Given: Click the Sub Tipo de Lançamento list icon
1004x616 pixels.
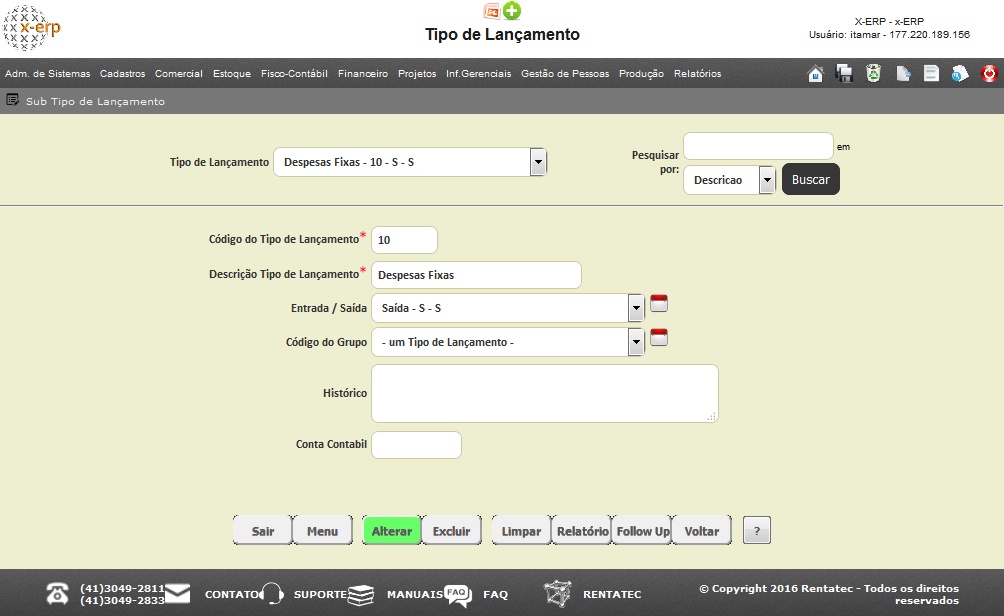Looking at the screenshot, I should pos(12,100).
